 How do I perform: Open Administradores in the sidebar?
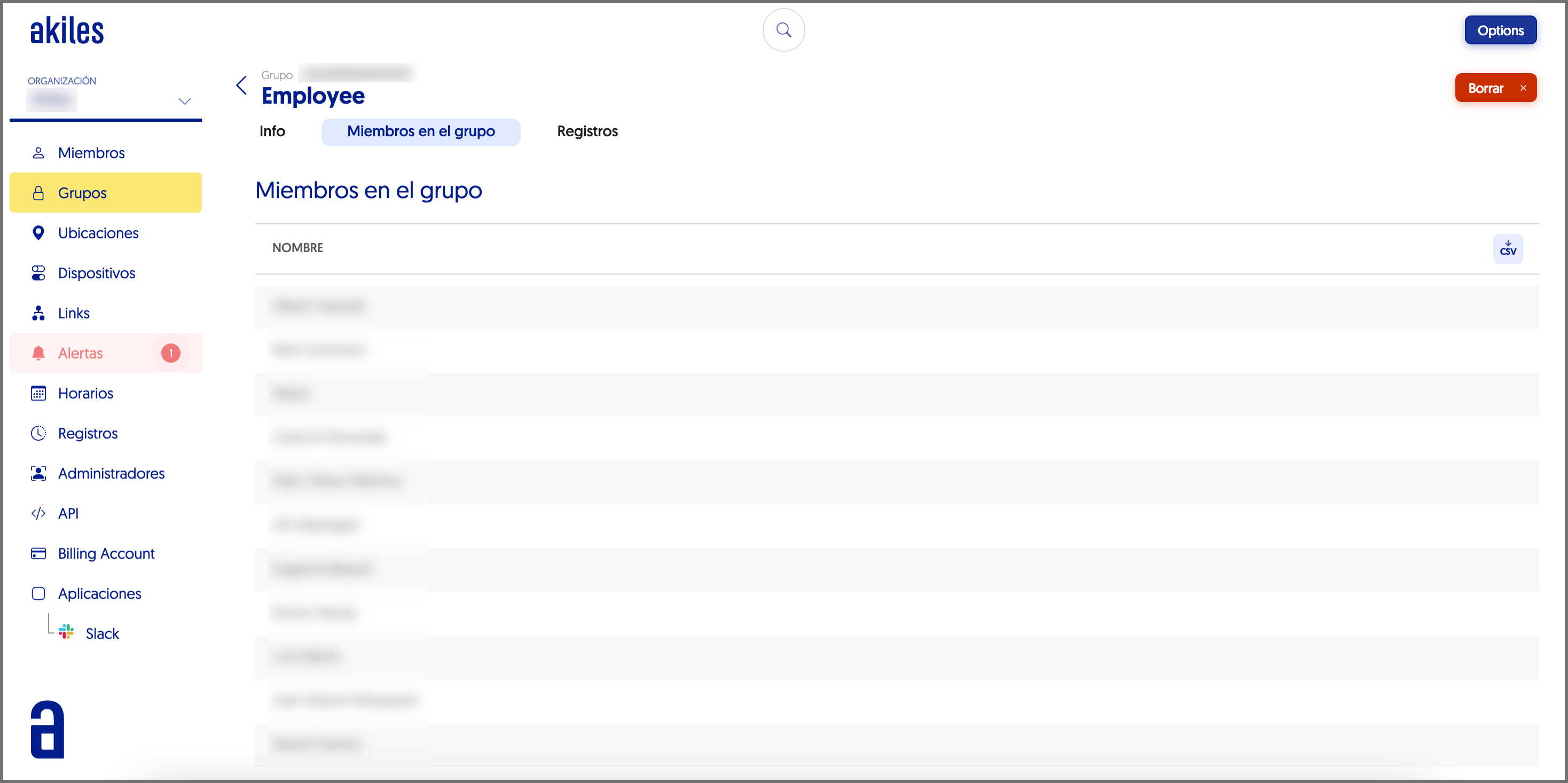(x=111, y=473)
